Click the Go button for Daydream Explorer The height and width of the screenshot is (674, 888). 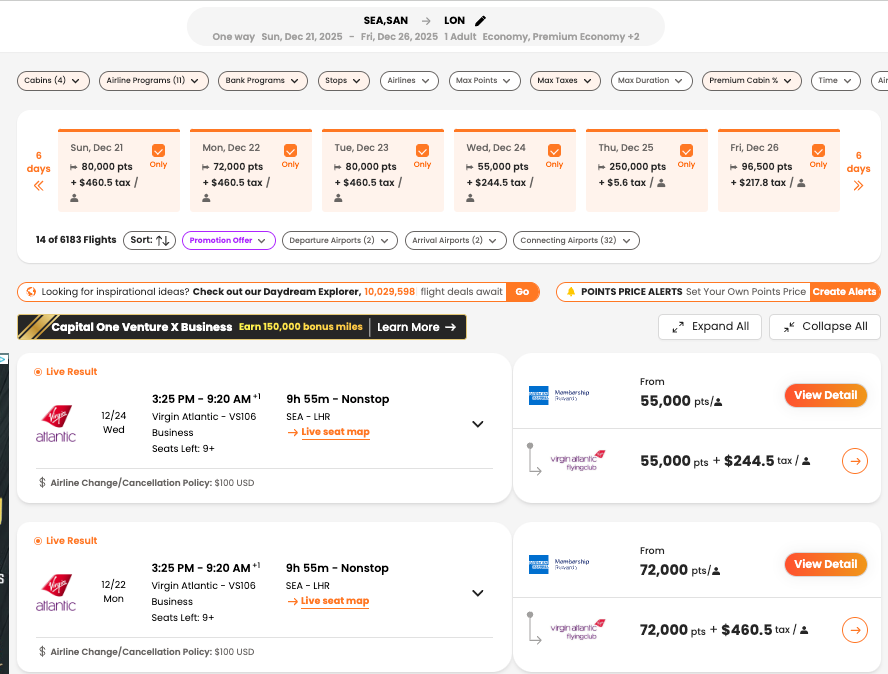(x=522, y=292)
